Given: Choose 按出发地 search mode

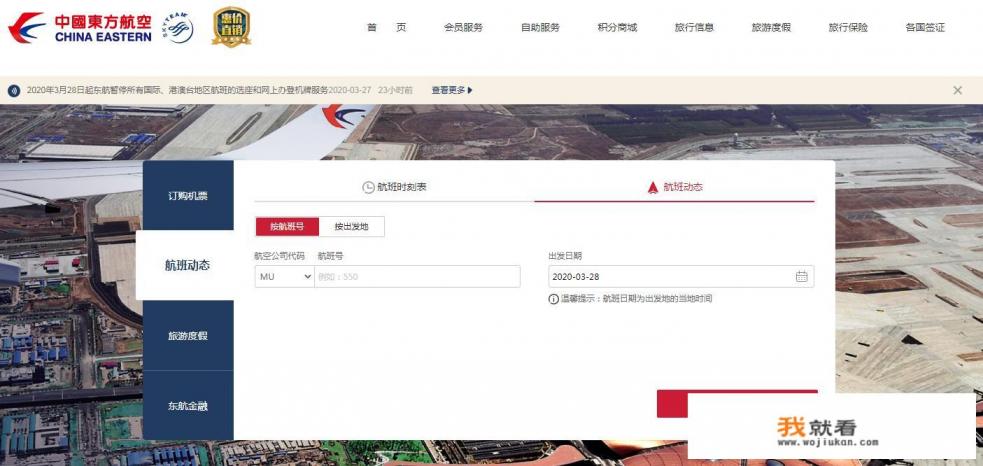Looking at the screenshot, I should point(352,226).
